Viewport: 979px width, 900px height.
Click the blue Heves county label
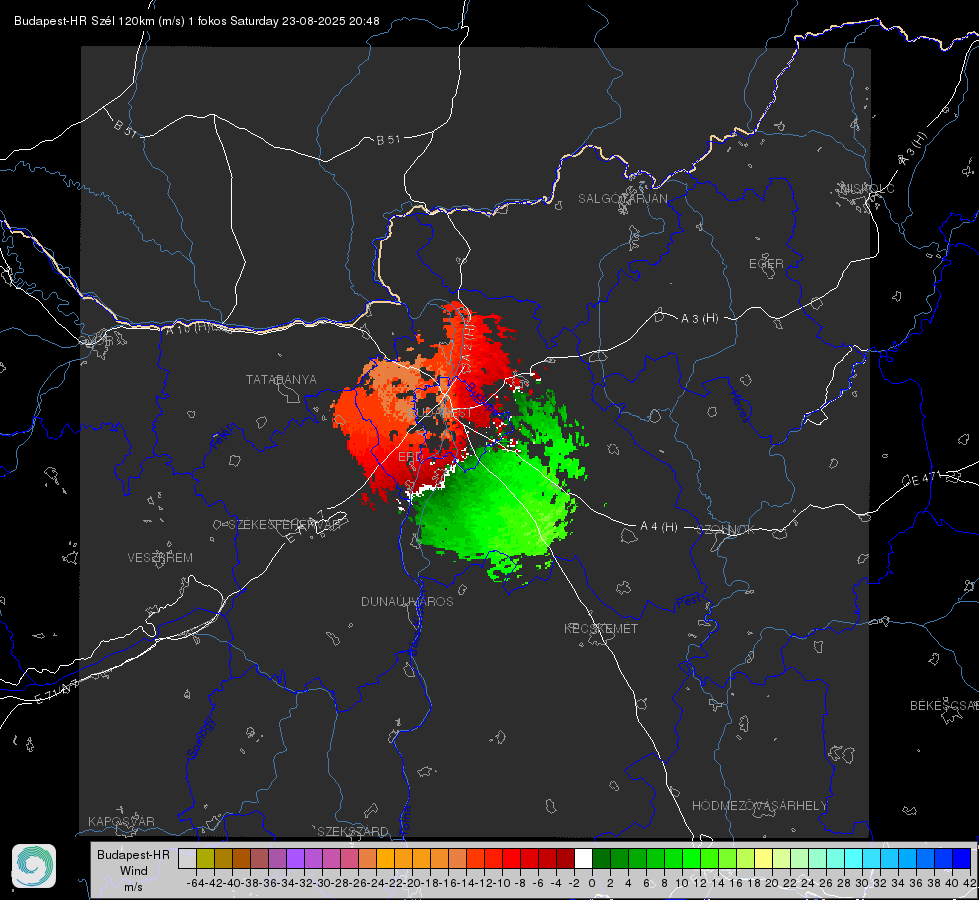739,405
